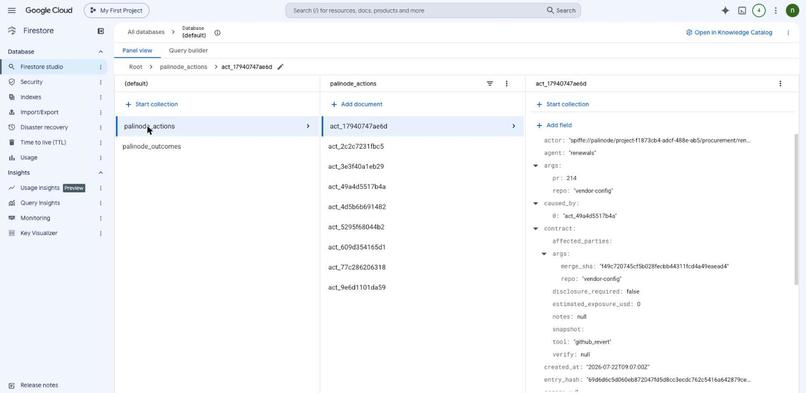Collapse the caused_by field
This screenshot has width=806, height=393.
click(536, 203)
